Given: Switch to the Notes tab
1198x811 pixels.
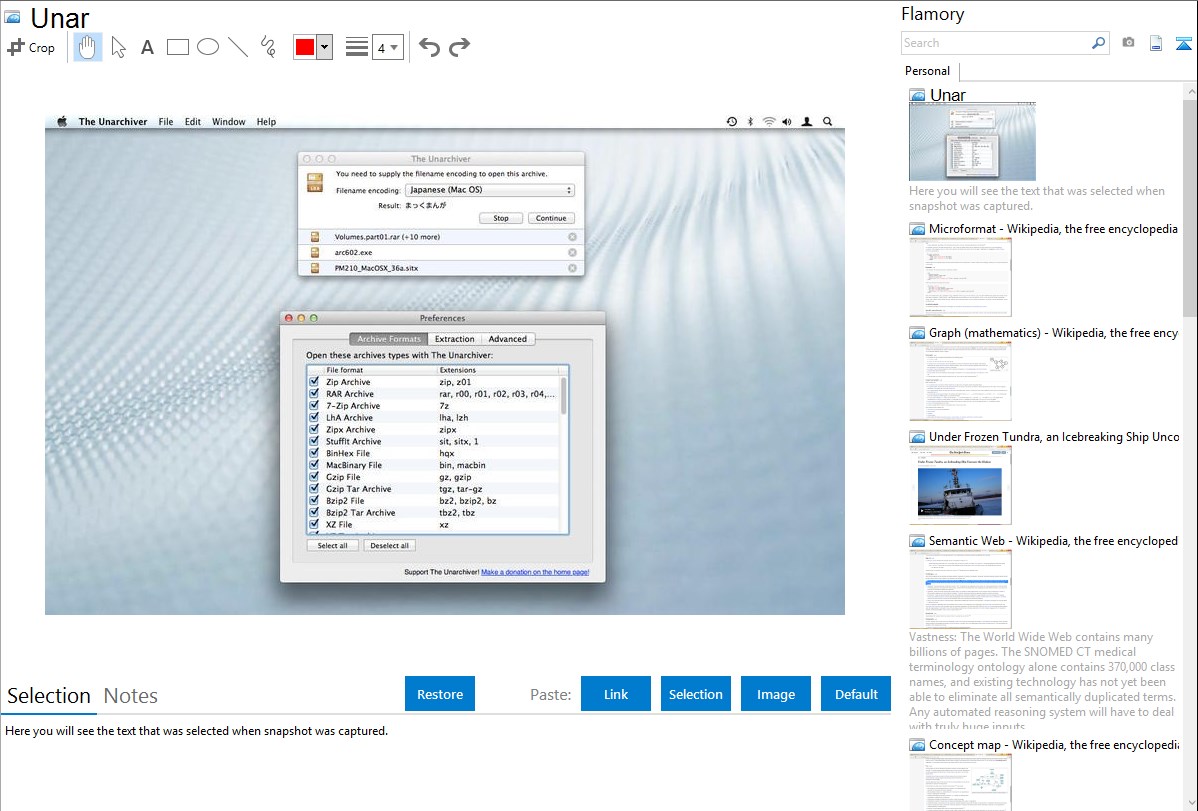Looking at the screenshot, I should [131, 696].
